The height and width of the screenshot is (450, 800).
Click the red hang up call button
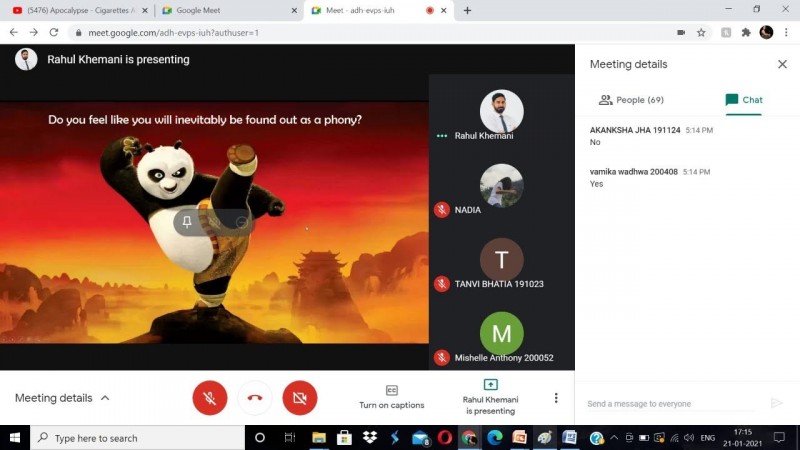point(255,398)
